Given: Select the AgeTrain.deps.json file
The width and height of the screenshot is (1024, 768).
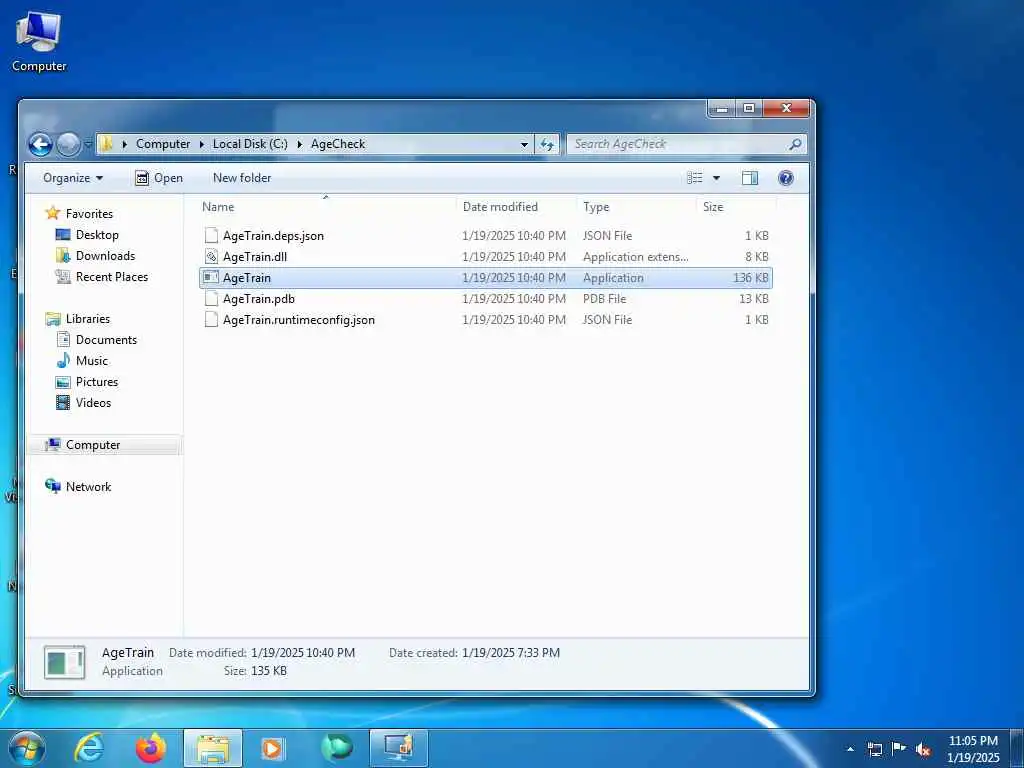Looking at the screenshot, I should (486, 236).
